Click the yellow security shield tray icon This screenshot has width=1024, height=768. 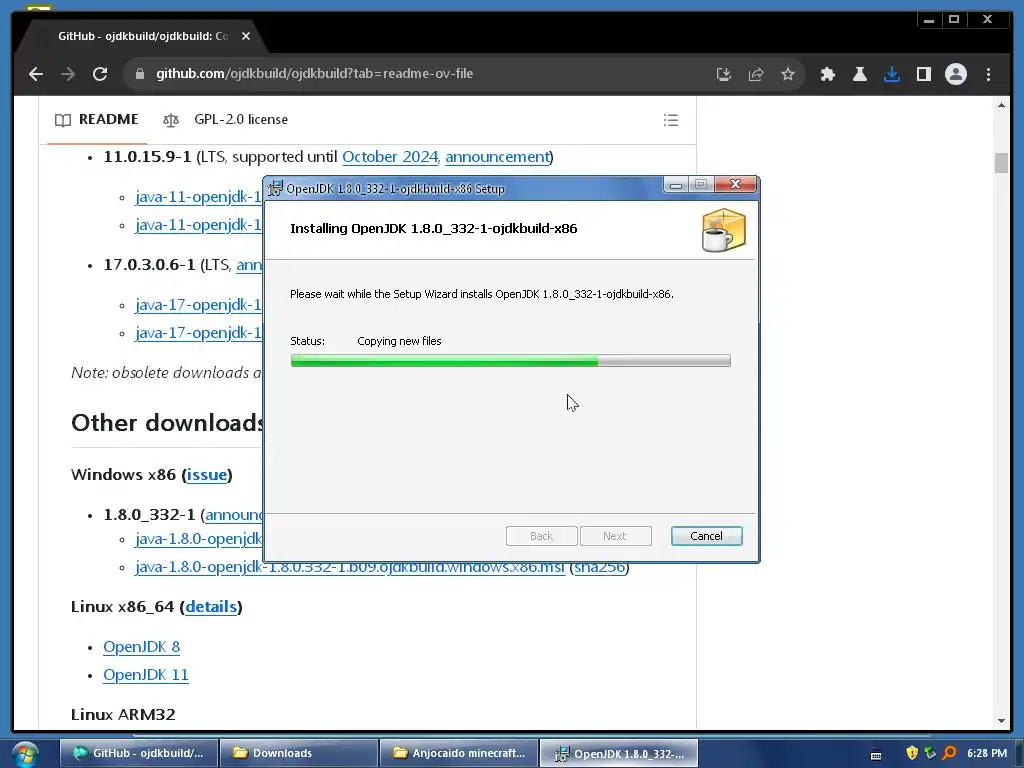coord(912,753)
